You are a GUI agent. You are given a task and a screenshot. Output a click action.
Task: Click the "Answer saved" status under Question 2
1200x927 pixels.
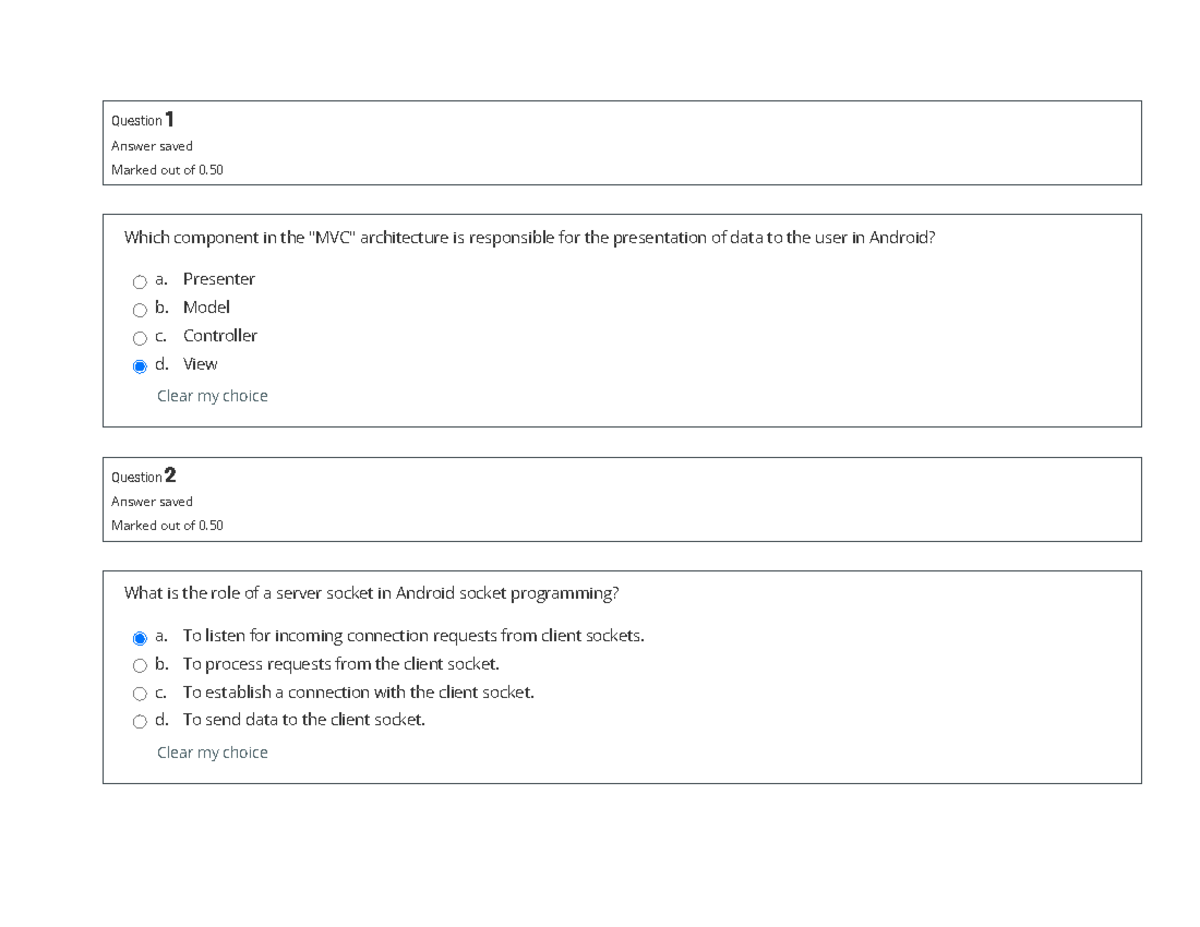coord(150,501)
